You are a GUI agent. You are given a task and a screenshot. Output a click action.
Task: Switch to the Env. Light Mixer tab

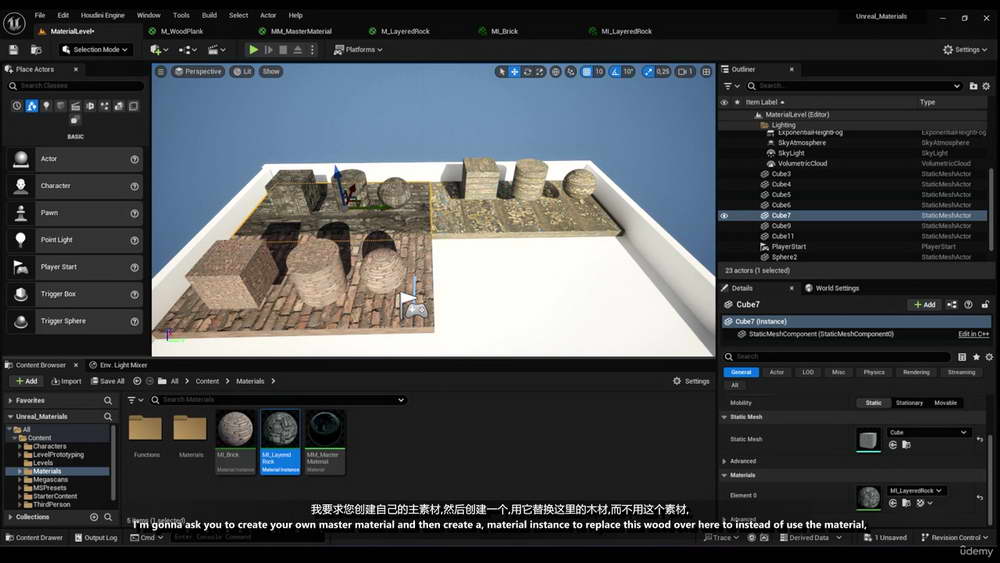[x=119, y=365]
